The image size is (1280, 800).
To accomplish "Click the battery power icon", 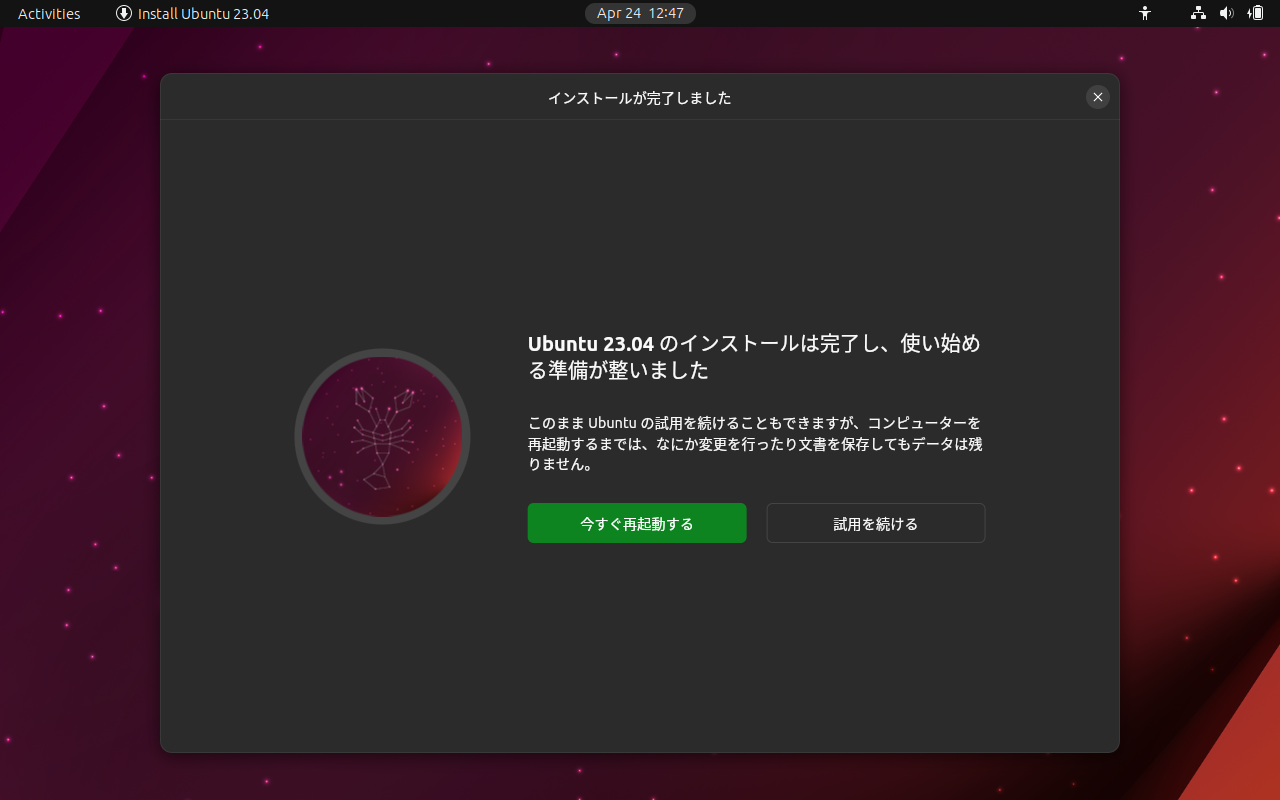I will [1255, 13].
